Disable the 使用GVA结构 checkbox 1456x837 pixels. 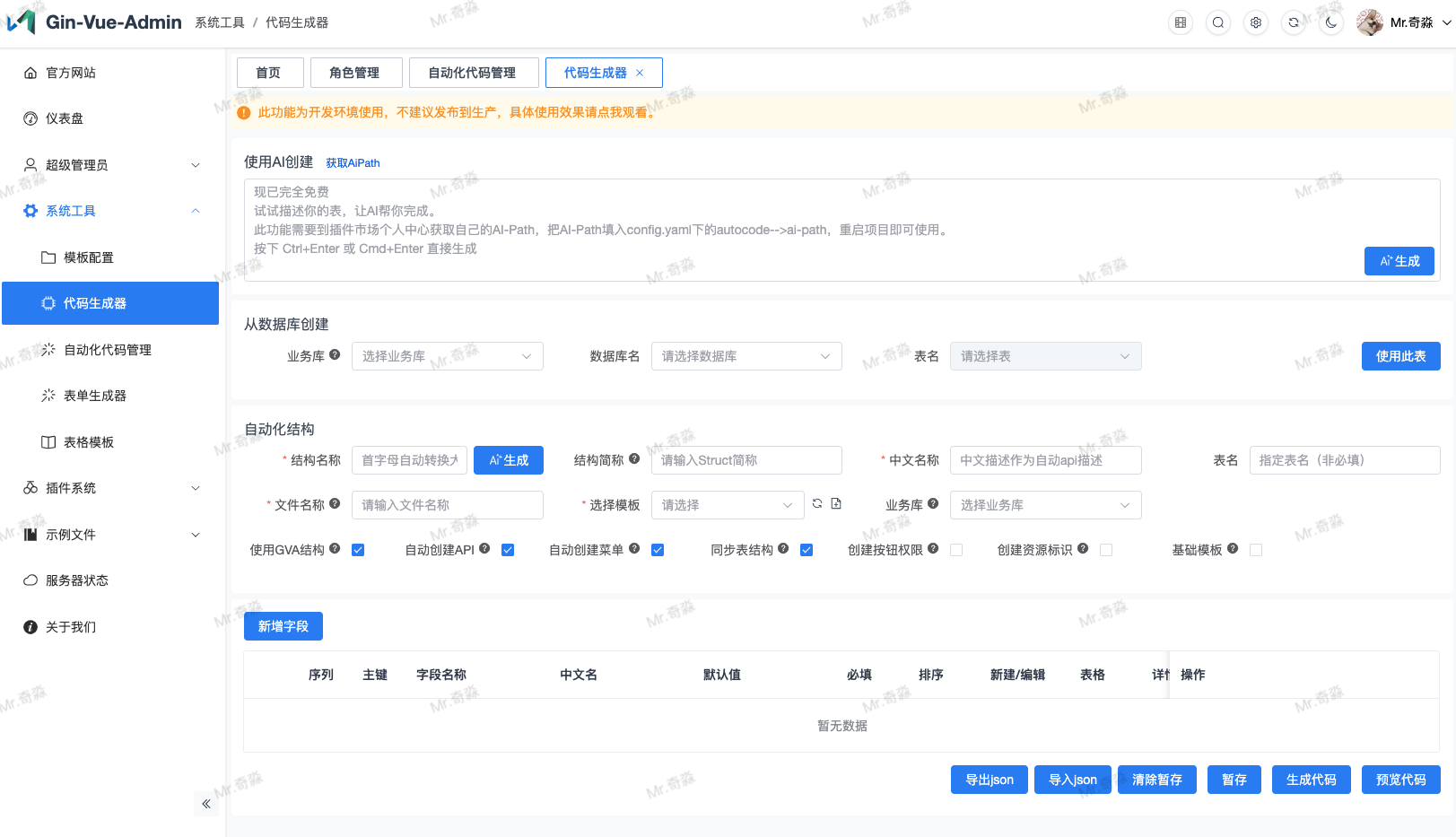(357, 549)
